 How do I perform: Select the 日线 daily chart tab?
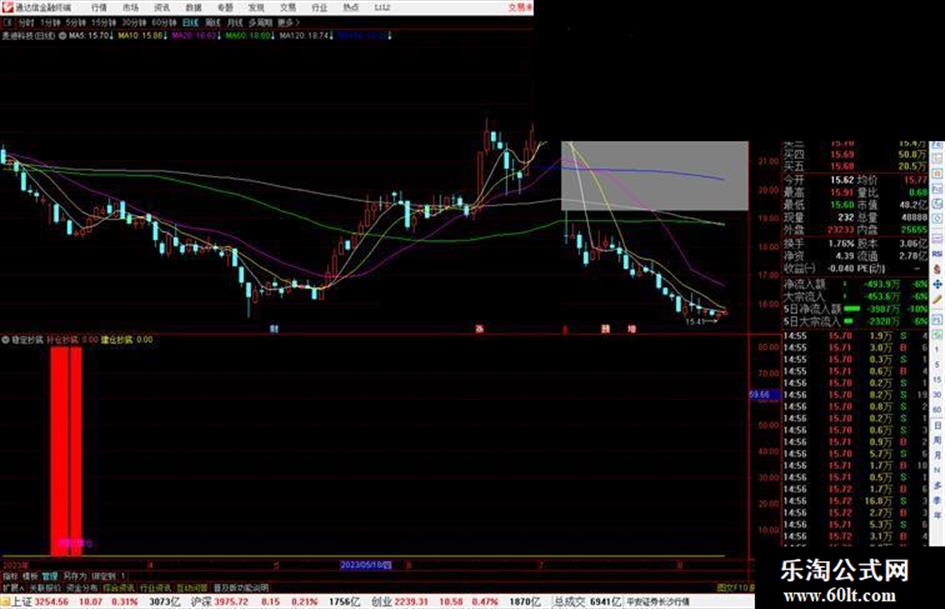(190, 22)
